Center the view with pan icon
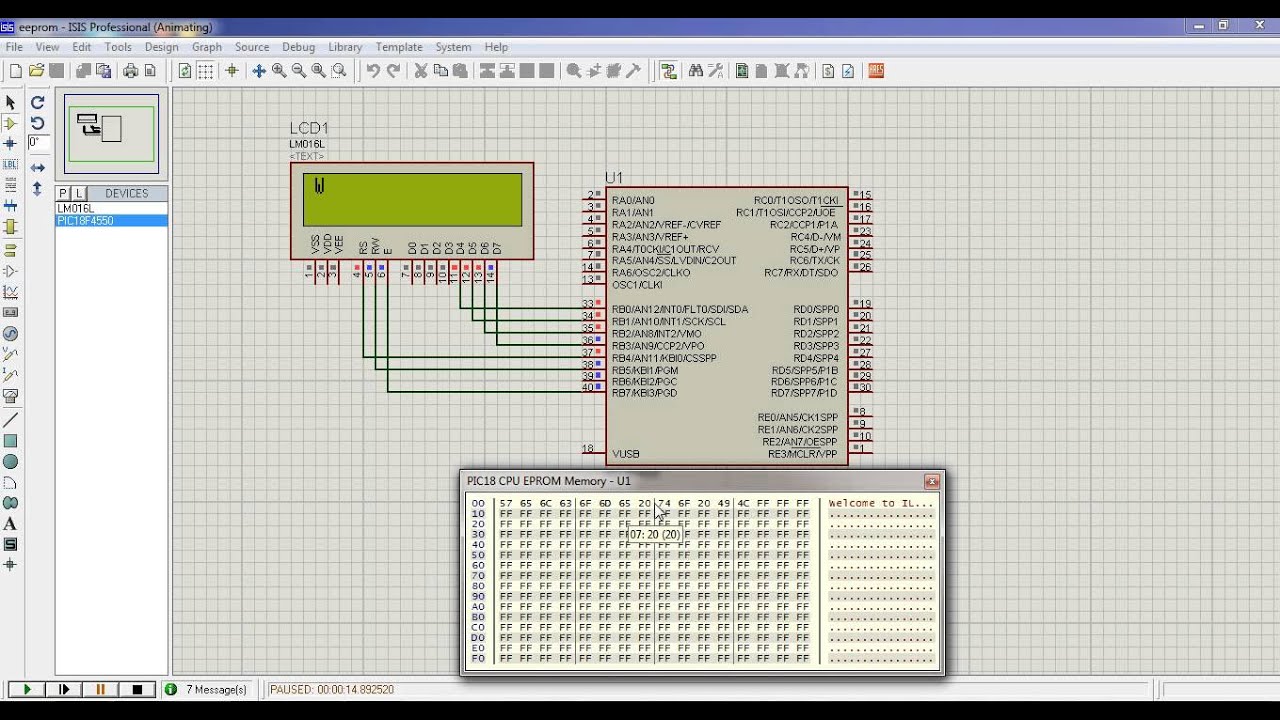 coord(259,71)
